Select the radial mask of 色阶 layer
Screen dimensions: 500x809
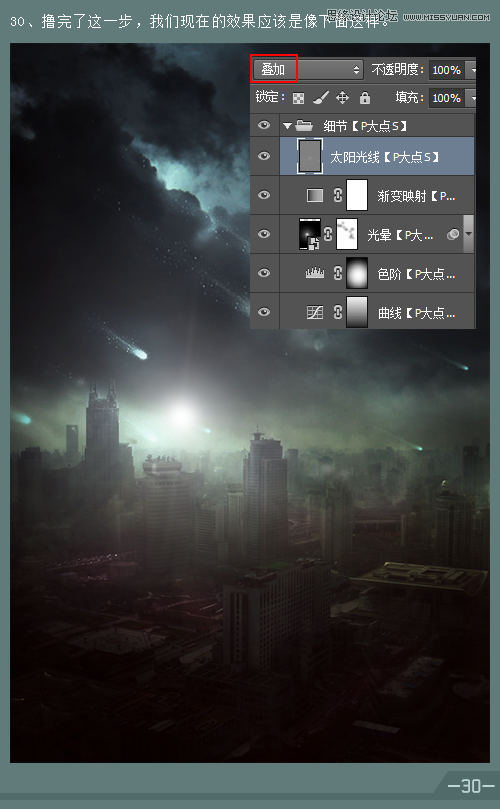pyautogui.click(x=357, y=273)
